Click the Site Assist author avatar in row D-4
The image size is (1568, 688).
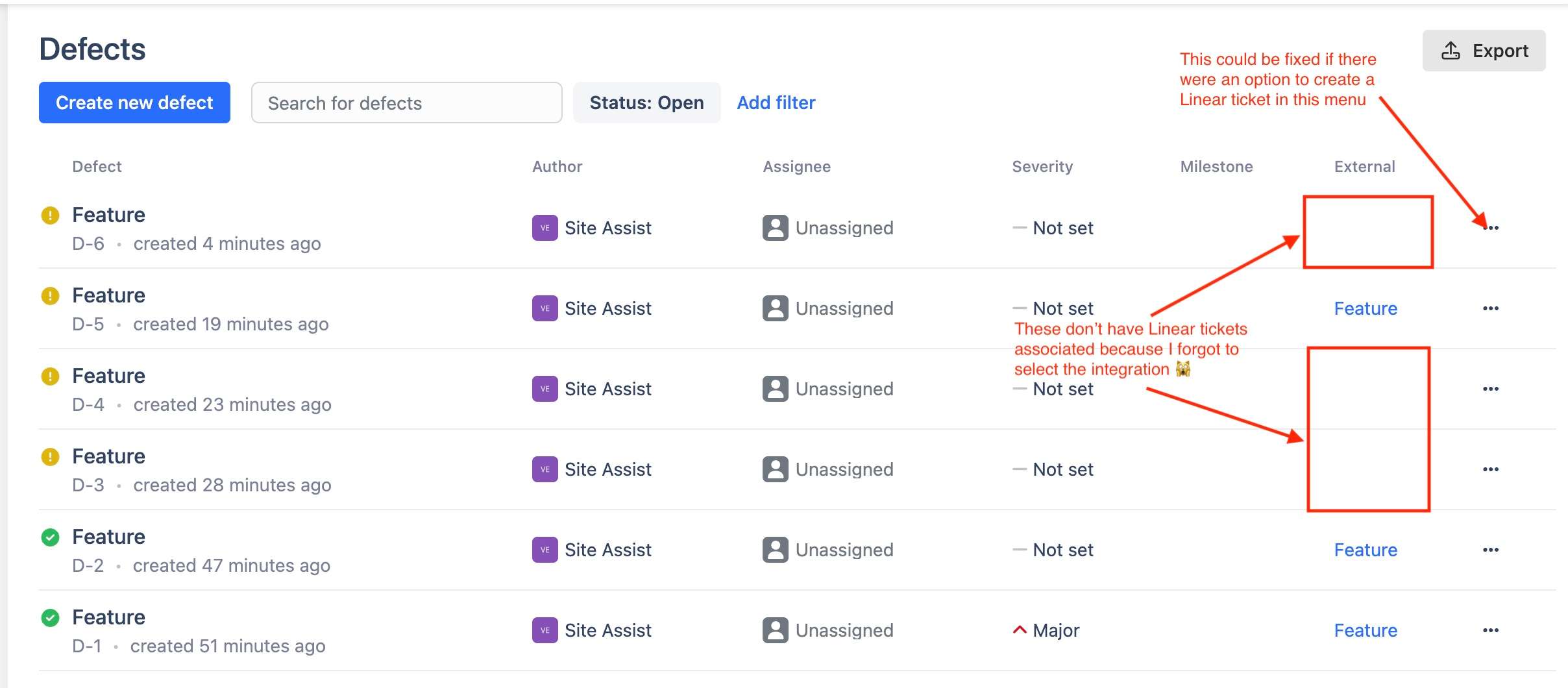(545, 389)
